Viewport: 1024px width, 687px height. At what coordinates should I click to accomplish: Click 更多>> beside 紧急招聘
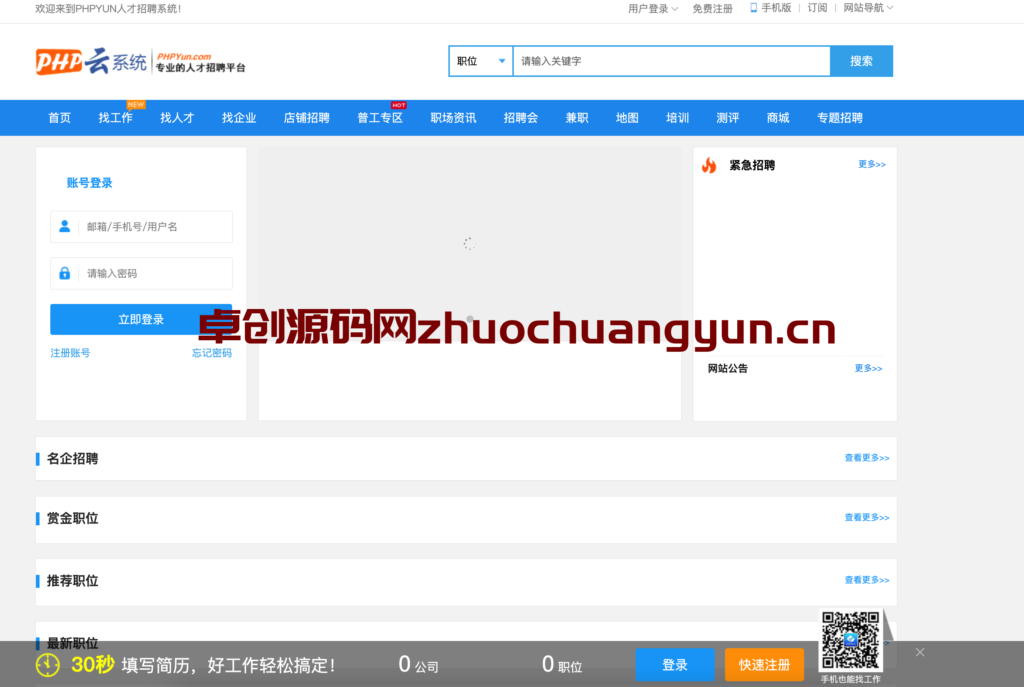[872, 164]
